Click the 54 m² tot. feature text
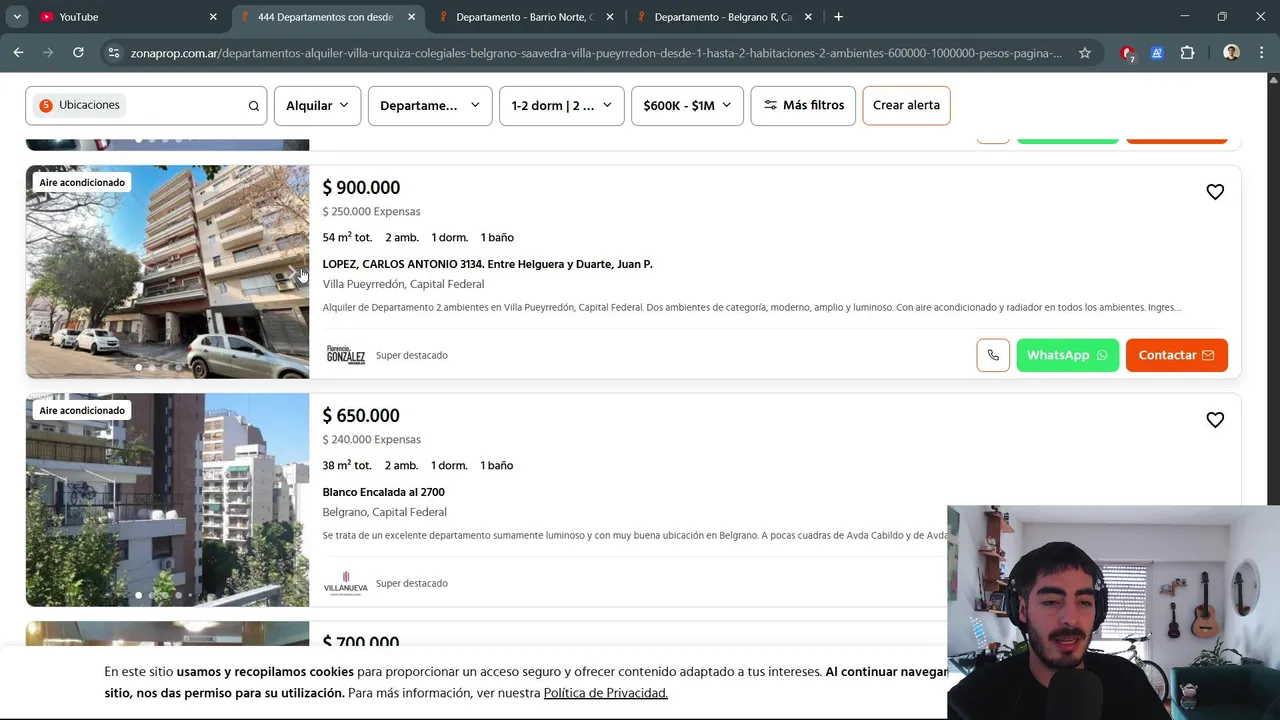 click(x=347, y=237)
